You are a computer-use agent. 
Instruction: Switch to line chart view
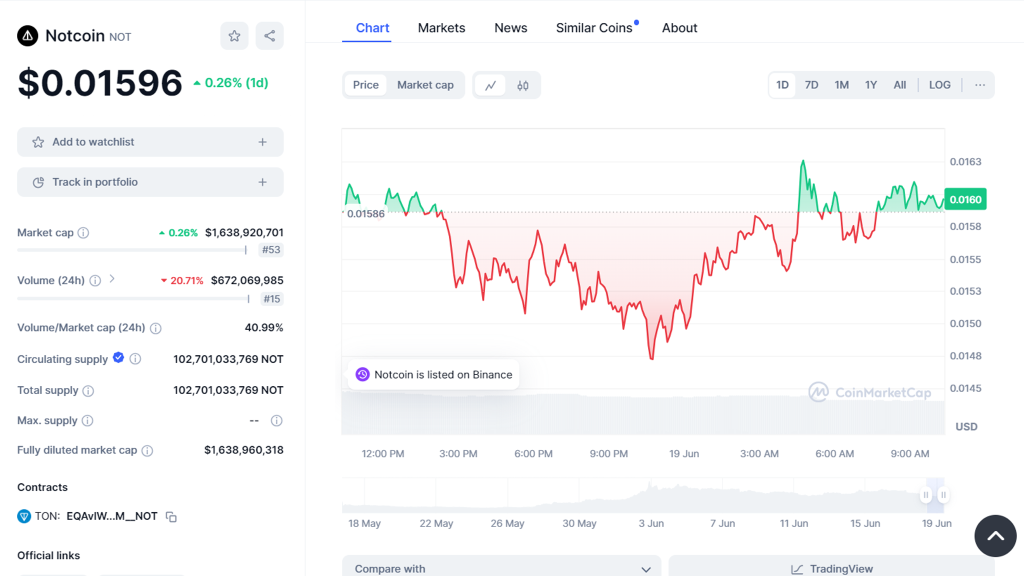(490, 85)
